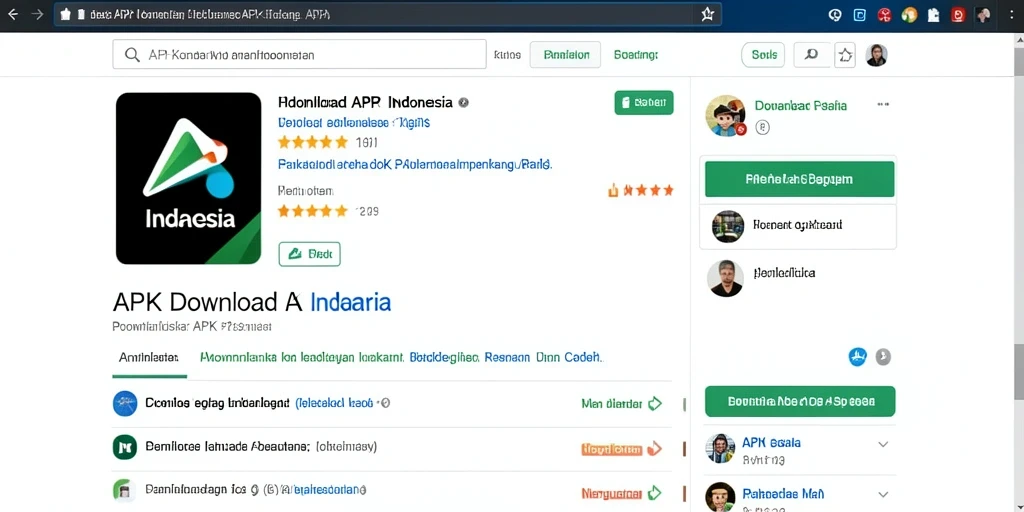Open the blue square extension icon

point(860,15)
